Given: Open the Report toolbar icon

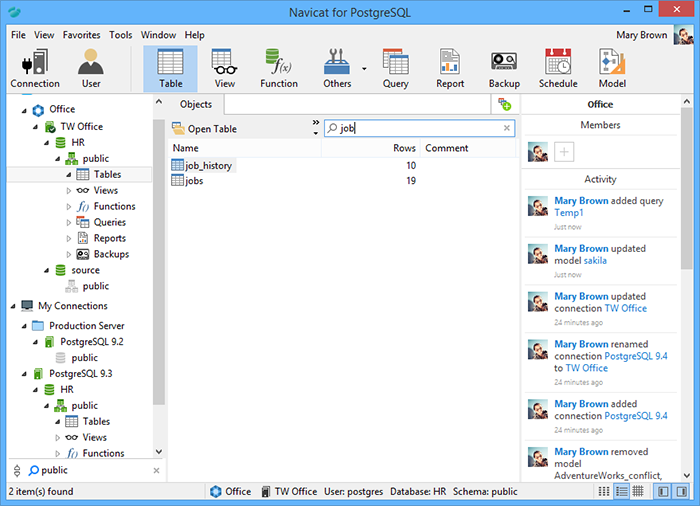Looking at the screenshot, I should [450, 69].
